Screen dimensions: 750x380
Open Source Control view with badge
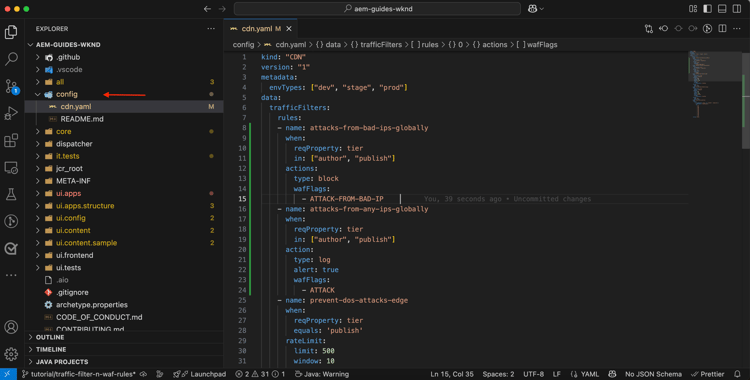(11, 87)
